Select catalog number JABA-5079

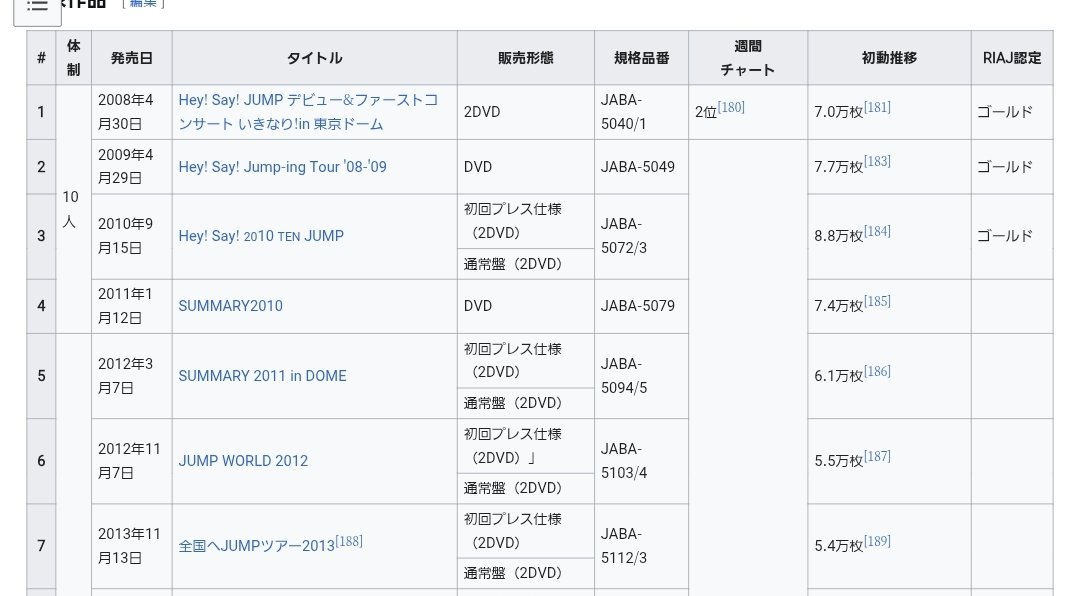(641, 306)
